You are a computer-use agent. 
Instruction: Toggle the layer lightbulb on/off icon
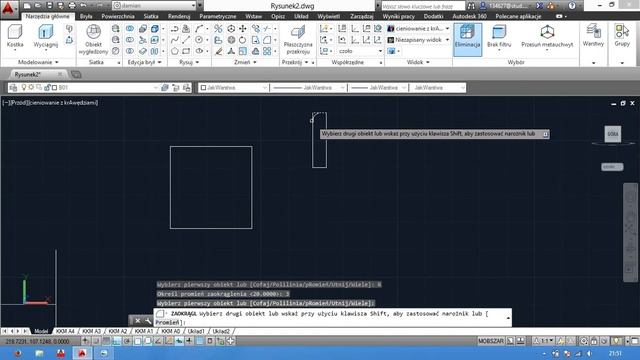24,87
